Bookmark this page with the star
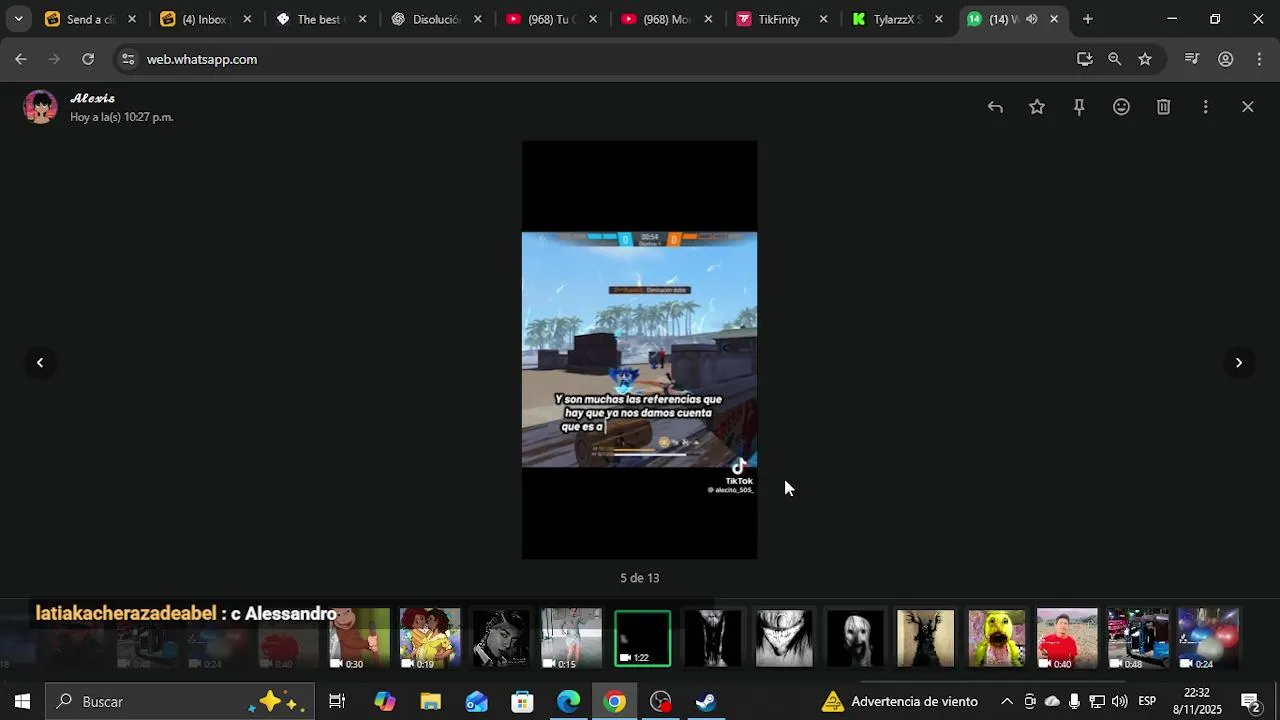Screen dimensions: 1280x720 [x=1145, y=59]
